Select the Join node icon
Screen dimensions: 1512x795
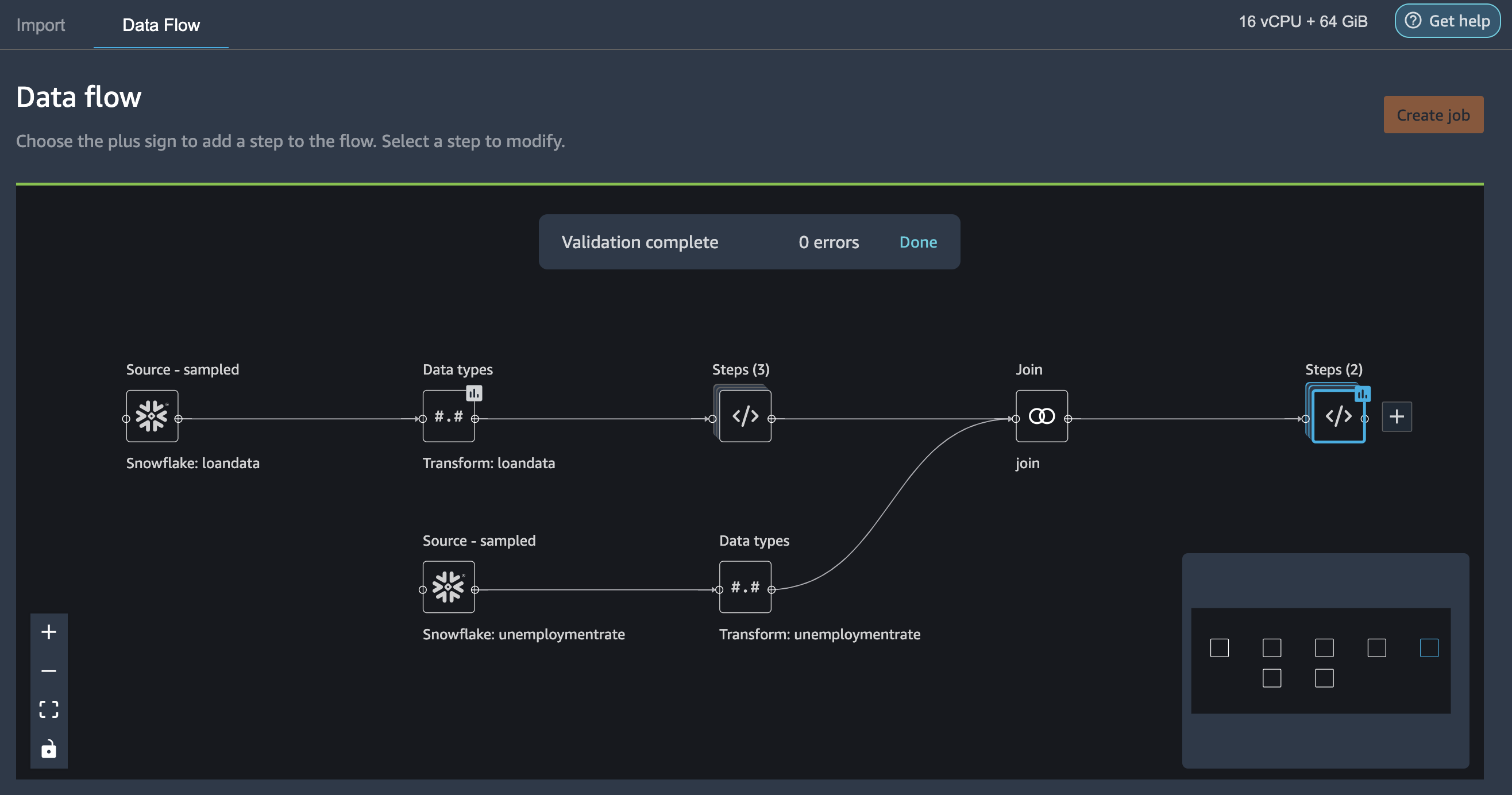pos(1042,416)
